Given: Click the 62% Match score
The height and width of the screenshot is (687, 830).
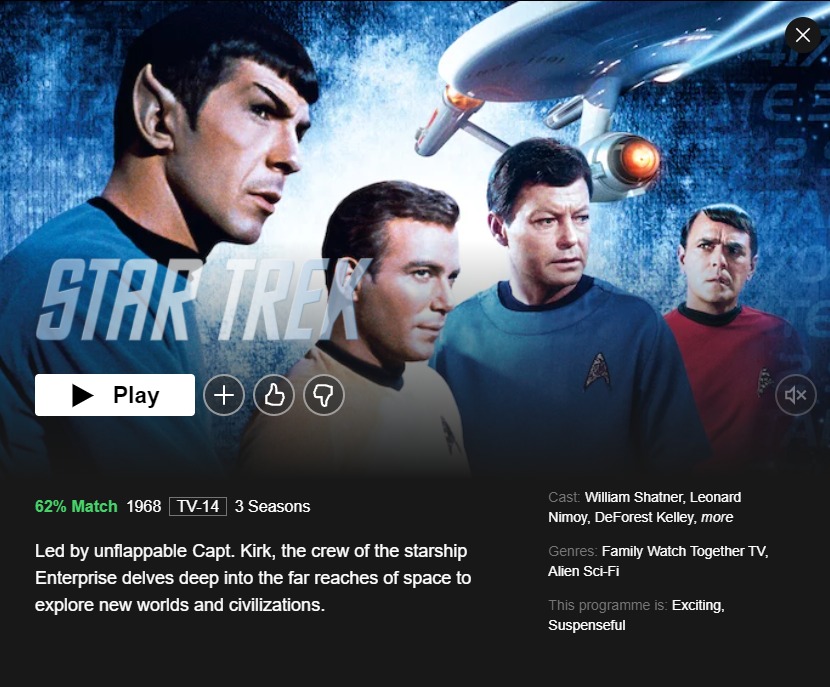Looking at the screenshot, I should 76,507.
